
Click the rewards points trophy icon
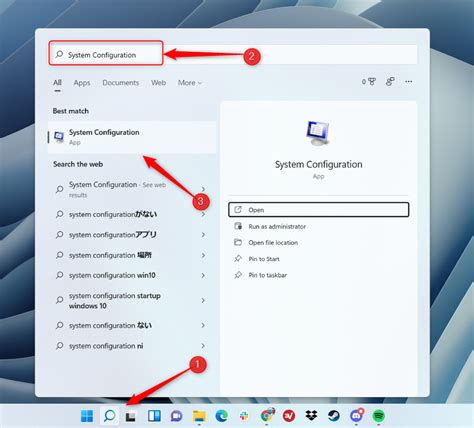[x=371, y=82]
